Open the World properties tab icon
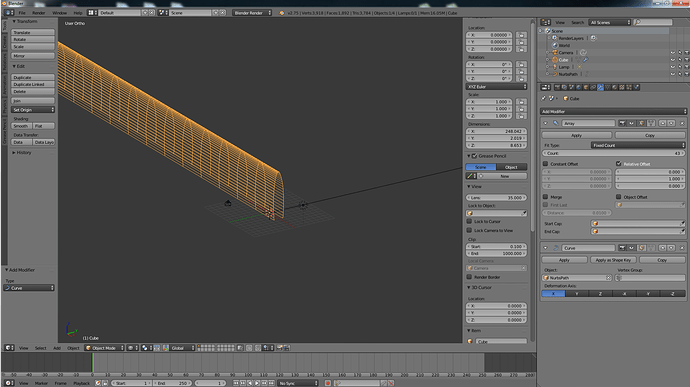 point(579,87)
